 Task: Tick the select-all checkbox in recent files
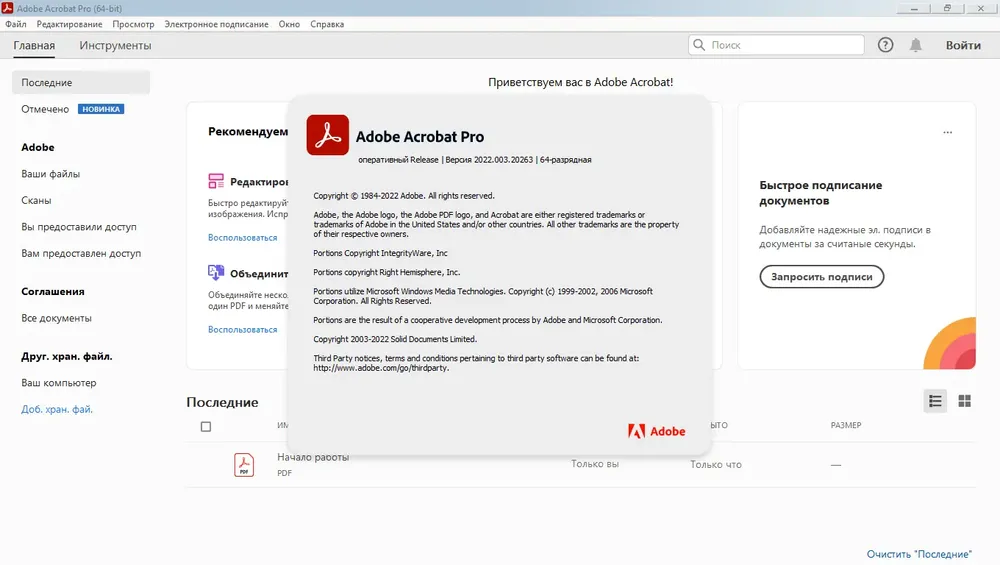pyautogui.click(x=205, y=427)
